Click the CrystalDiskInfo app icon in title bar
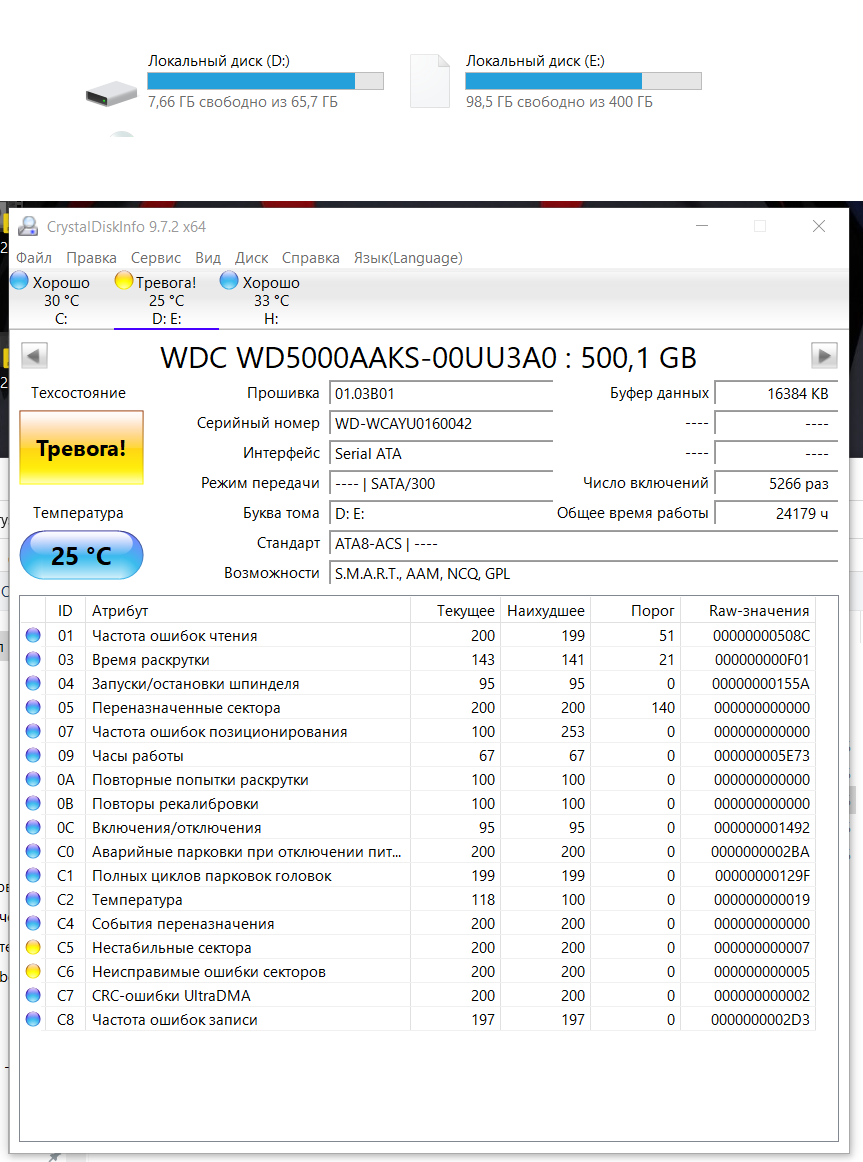The height and width of the screenshot is (1162, 863). 28,226
